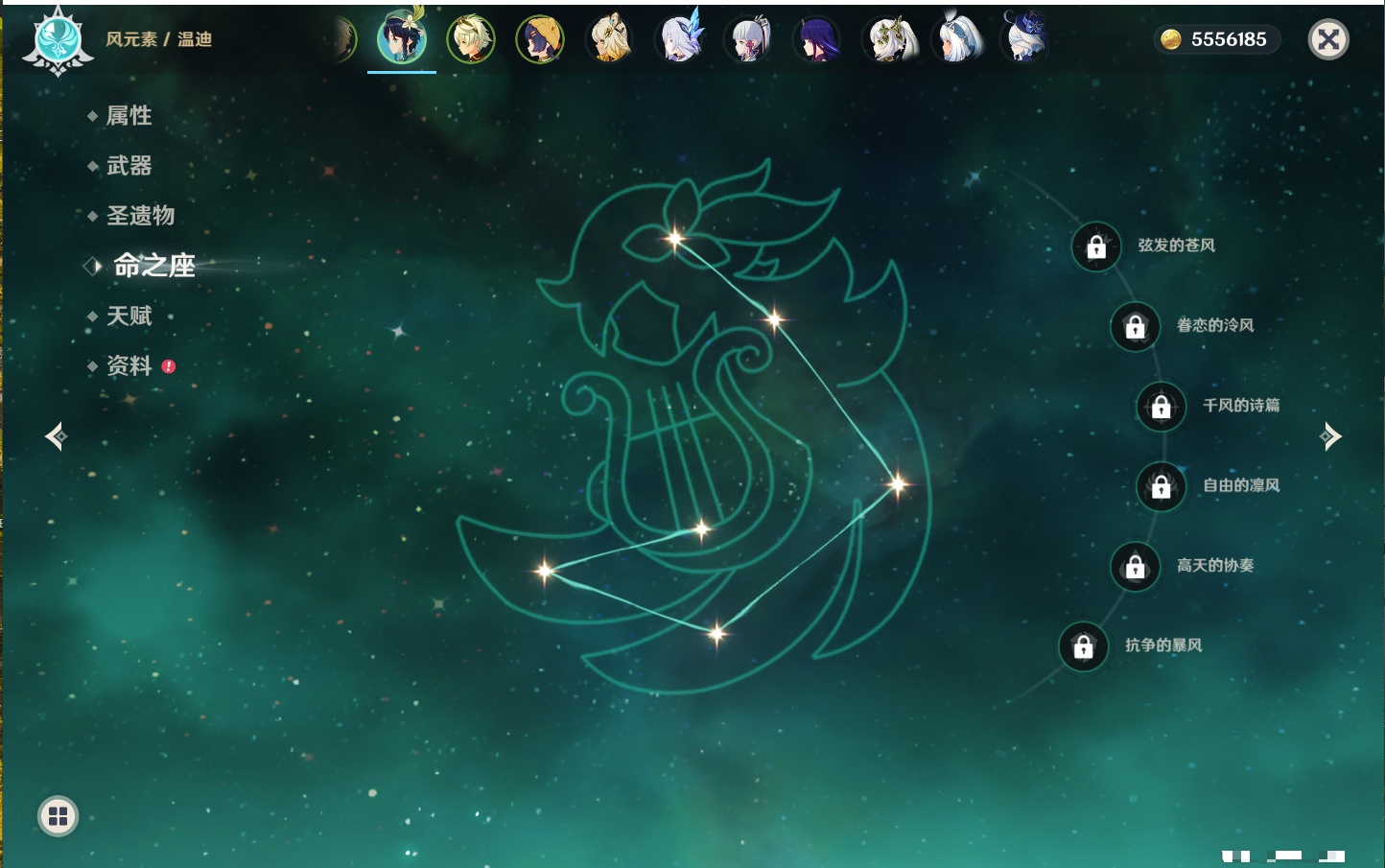1385x868 pixels.
Task: Open constellation name 弦发的苍风
Action: 1177,246
